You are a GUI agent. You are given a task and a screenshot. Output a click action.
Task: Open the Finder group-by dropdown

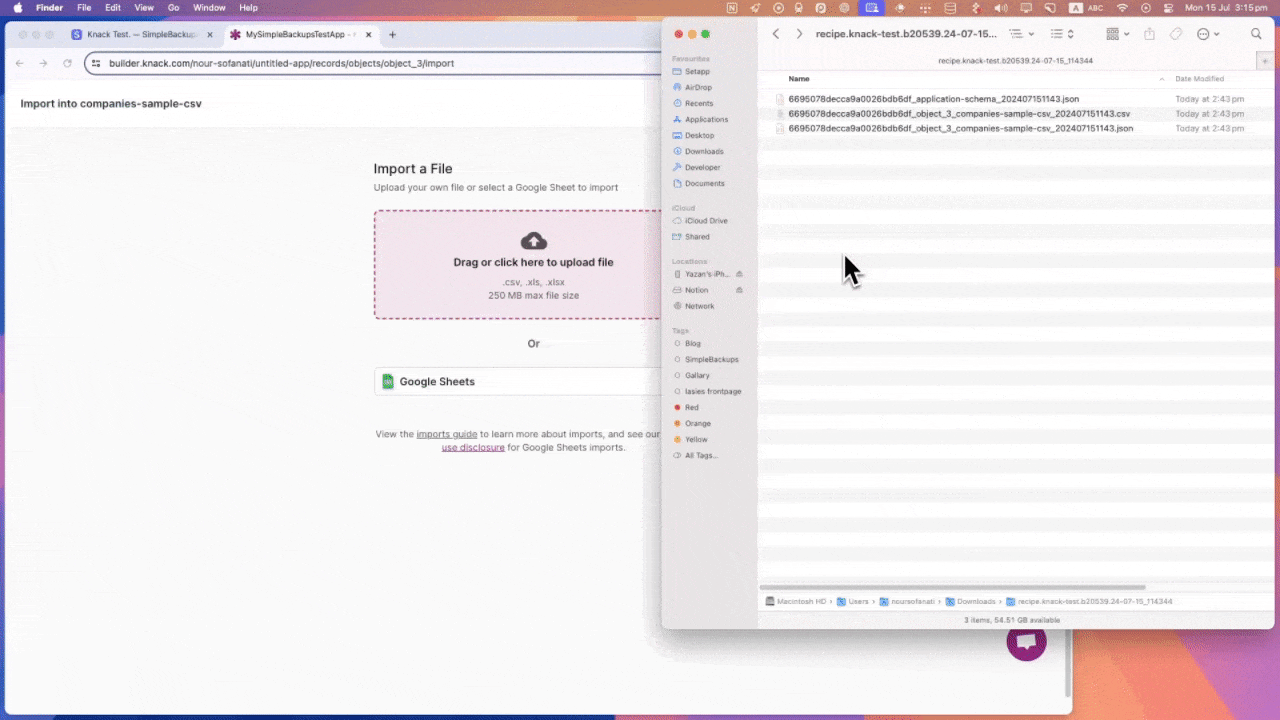[x=1117, y=34]
